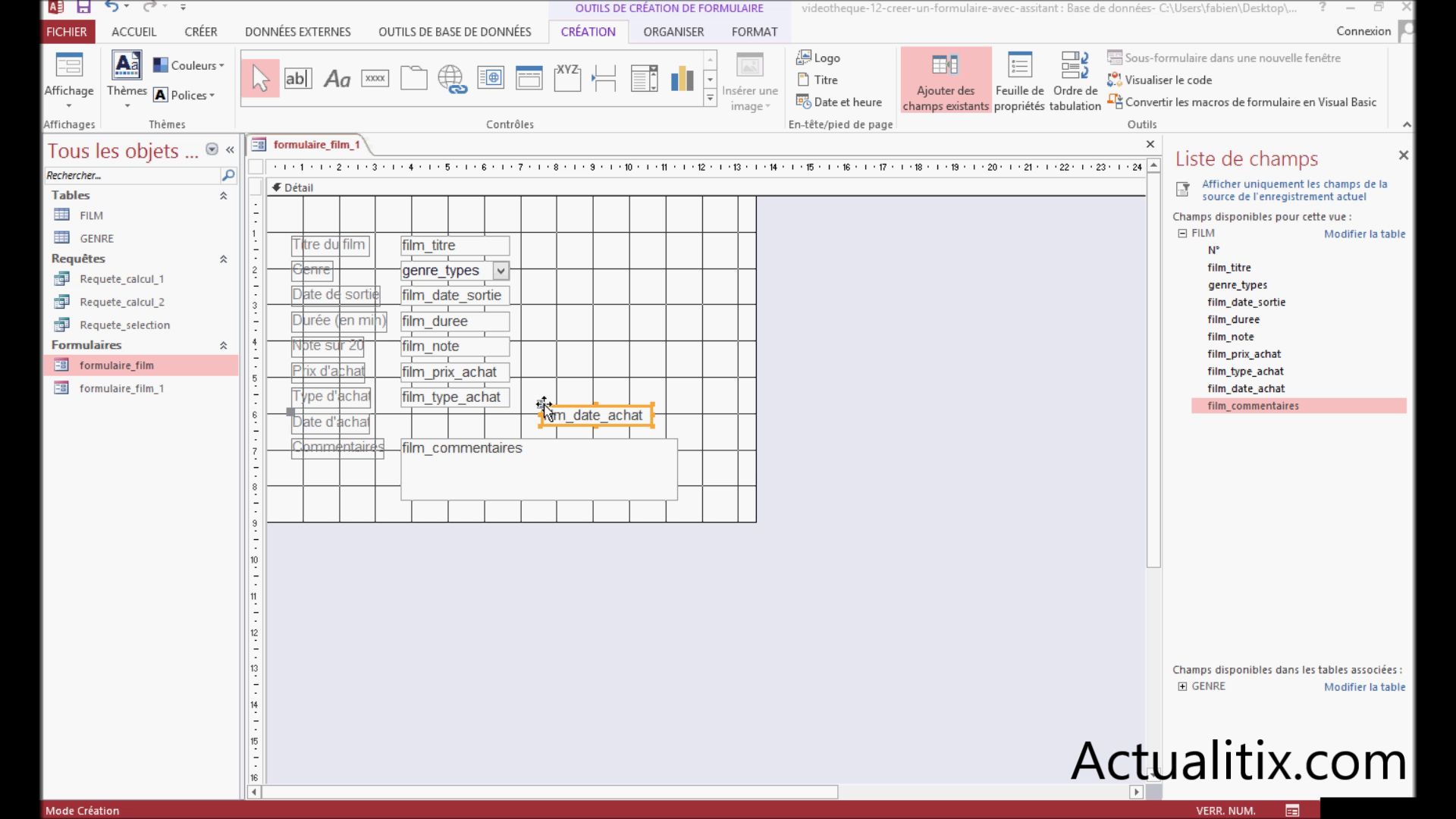Select film_date_achat in field list
Screen dimensions: 1456x819
(1246, 388)
